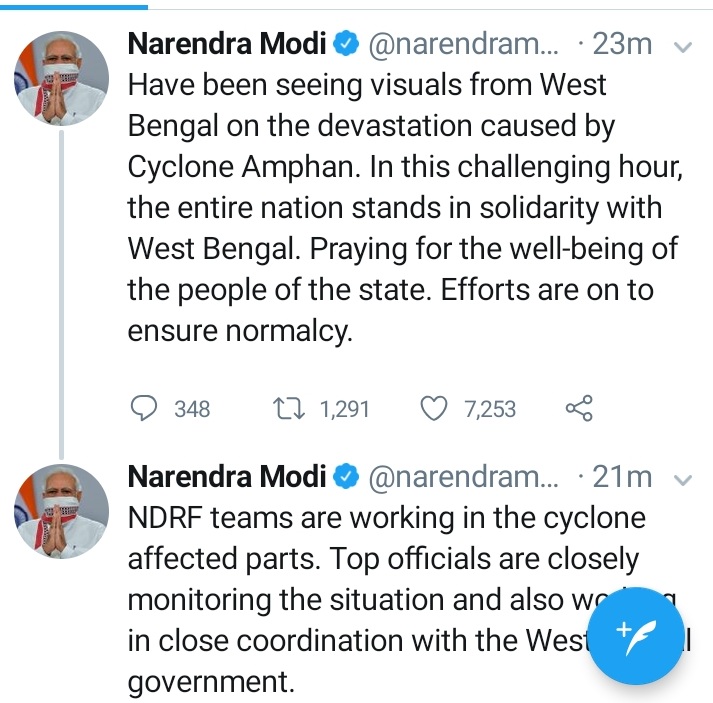Viewport: 713px width, 703px height.
Task: Open profile picture beside the 21m tweet
Action: point(62,510)
